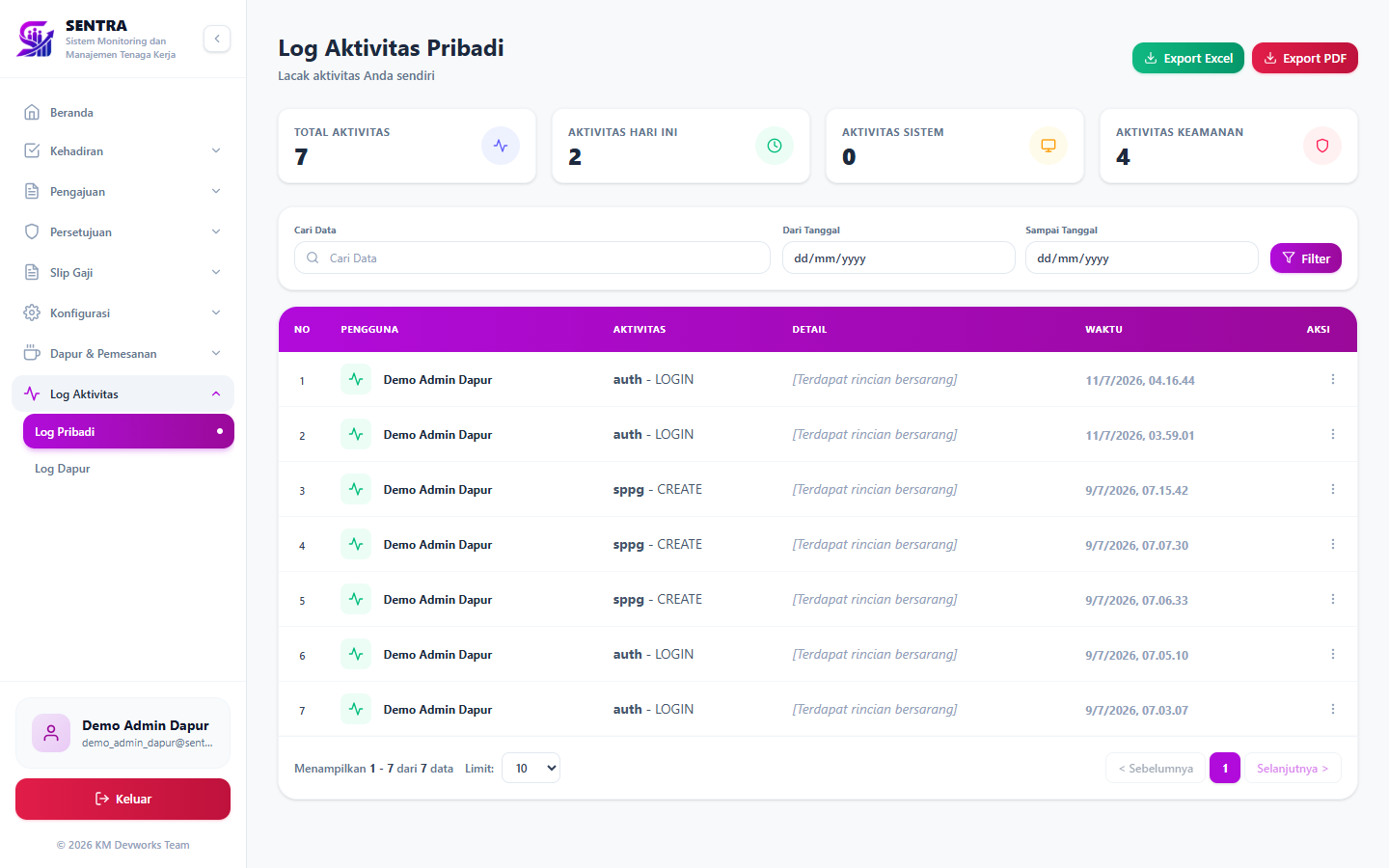
Task: Go to Beranda in the sidebar
Action: coord(123,113)
